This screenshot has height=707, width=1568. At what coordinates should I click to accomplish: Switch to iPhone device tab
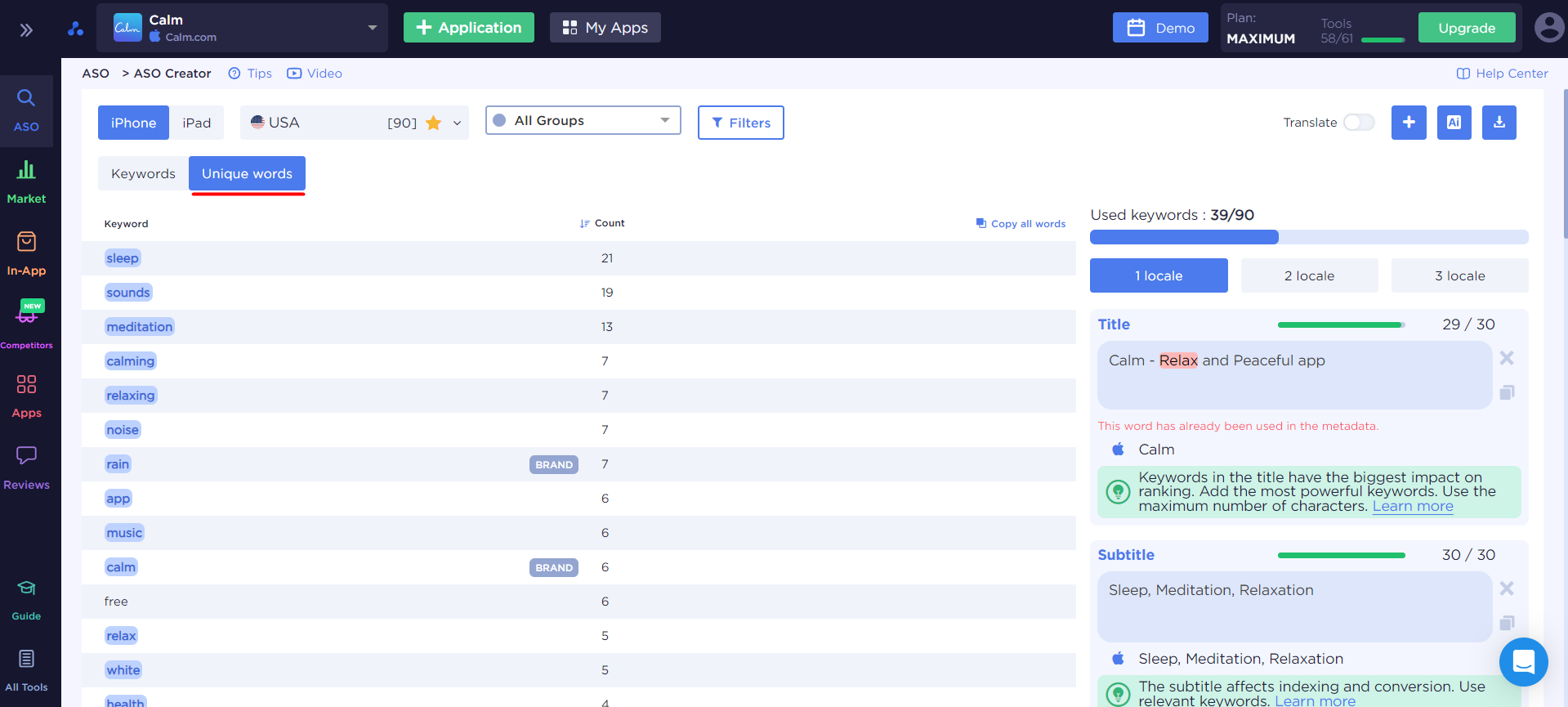[133, 123]
